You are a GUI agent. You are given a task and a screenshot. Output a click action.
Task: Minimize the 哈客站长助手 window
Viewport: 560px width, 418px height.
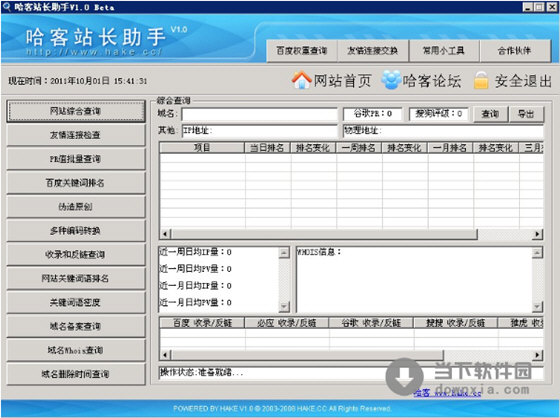pyautogui.click(x=528, y=7)
